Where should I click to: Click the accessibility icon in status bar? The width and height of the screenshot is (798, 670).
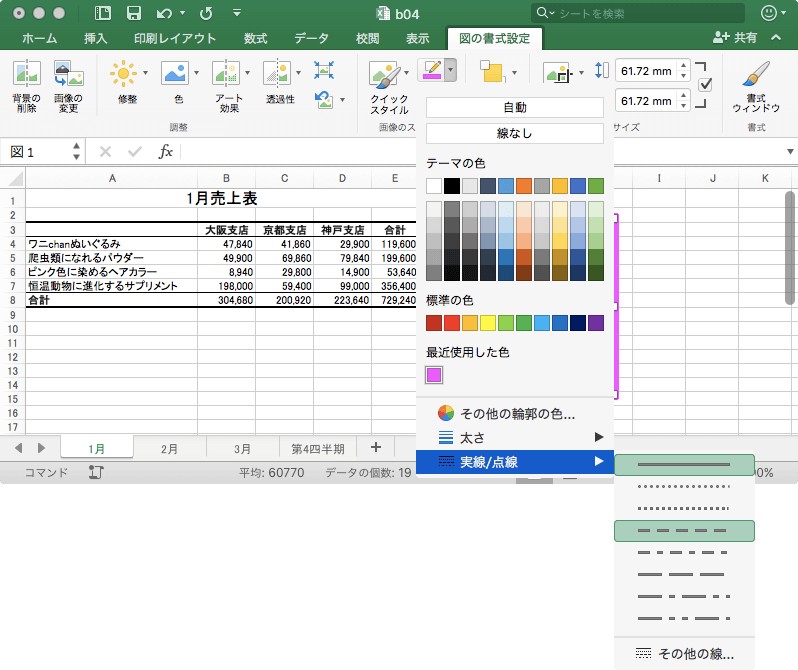point(96,472)
